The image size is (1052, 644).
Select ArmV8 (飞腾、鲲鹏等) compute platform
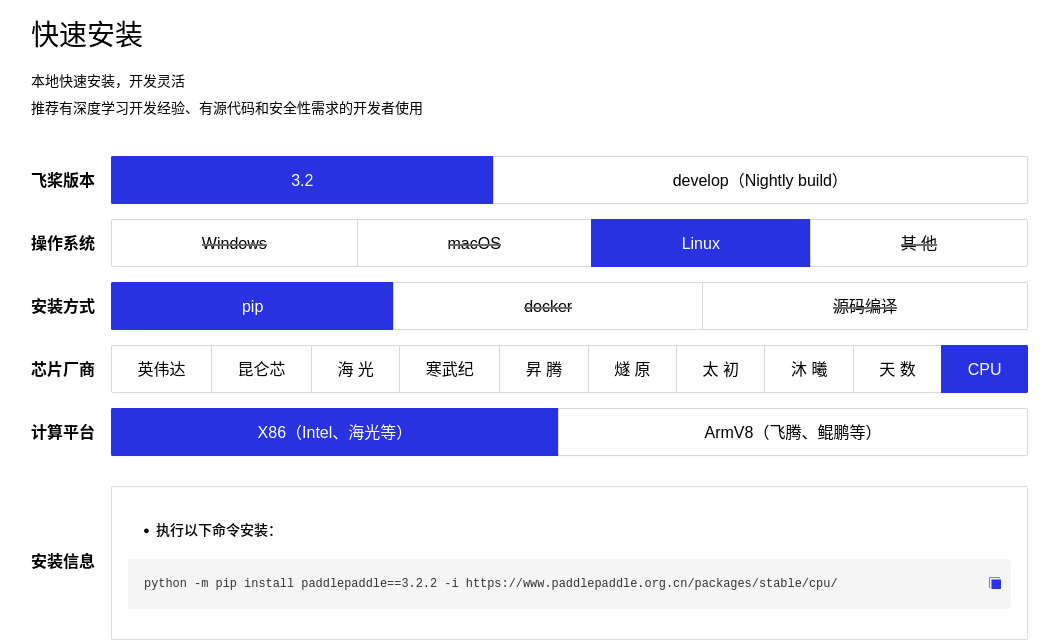(792, 432)
